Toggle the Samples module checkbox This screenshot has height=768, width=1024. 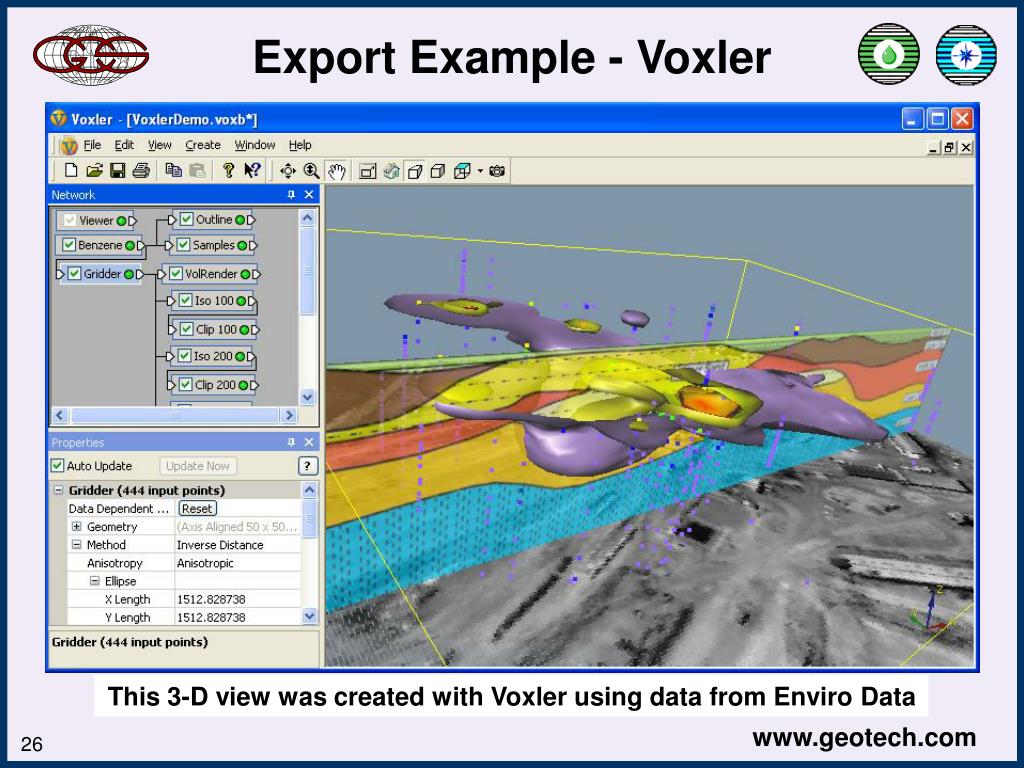[184, 245]
